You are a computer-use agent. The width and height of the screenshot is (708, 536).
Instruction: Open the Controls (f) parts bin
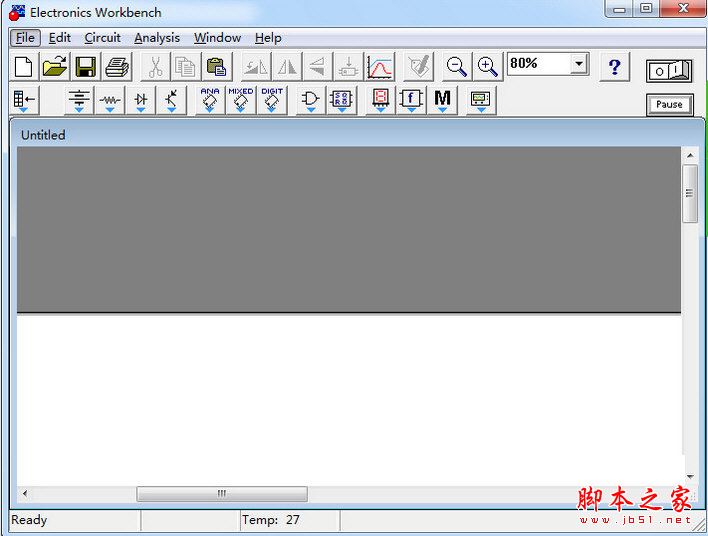point(411,100)
